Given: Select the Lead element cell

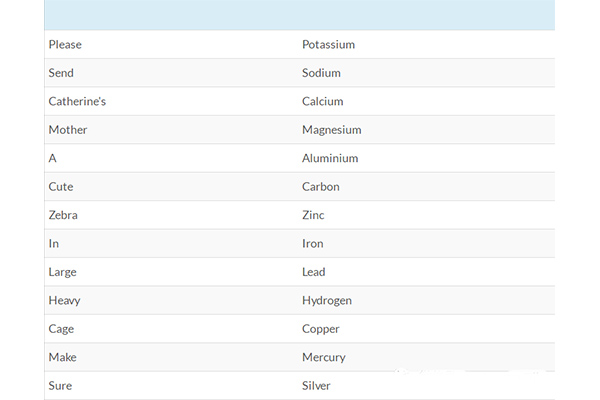Looking at the screenshot, I should coord(313,272).
